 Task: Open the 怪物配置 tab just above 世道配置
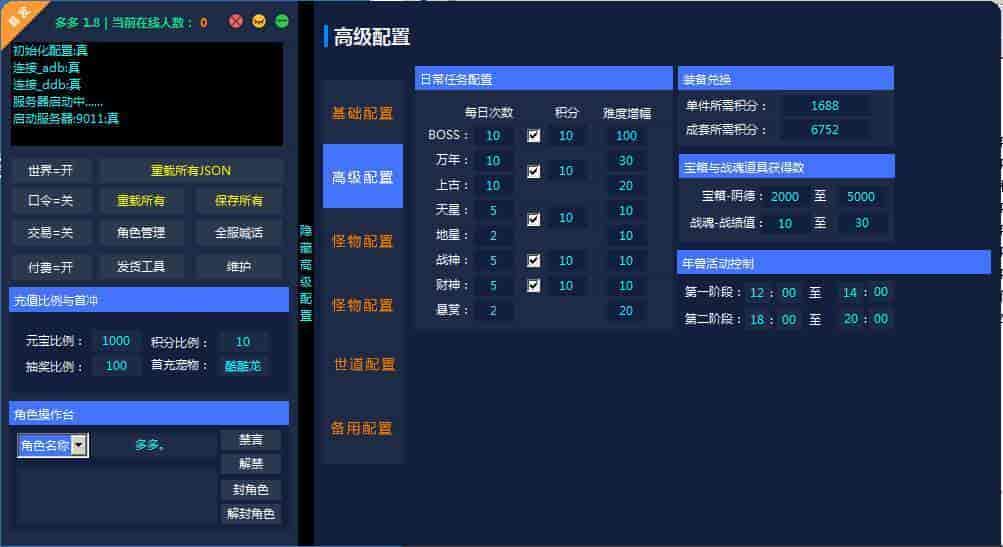click(x=363, y=305)
